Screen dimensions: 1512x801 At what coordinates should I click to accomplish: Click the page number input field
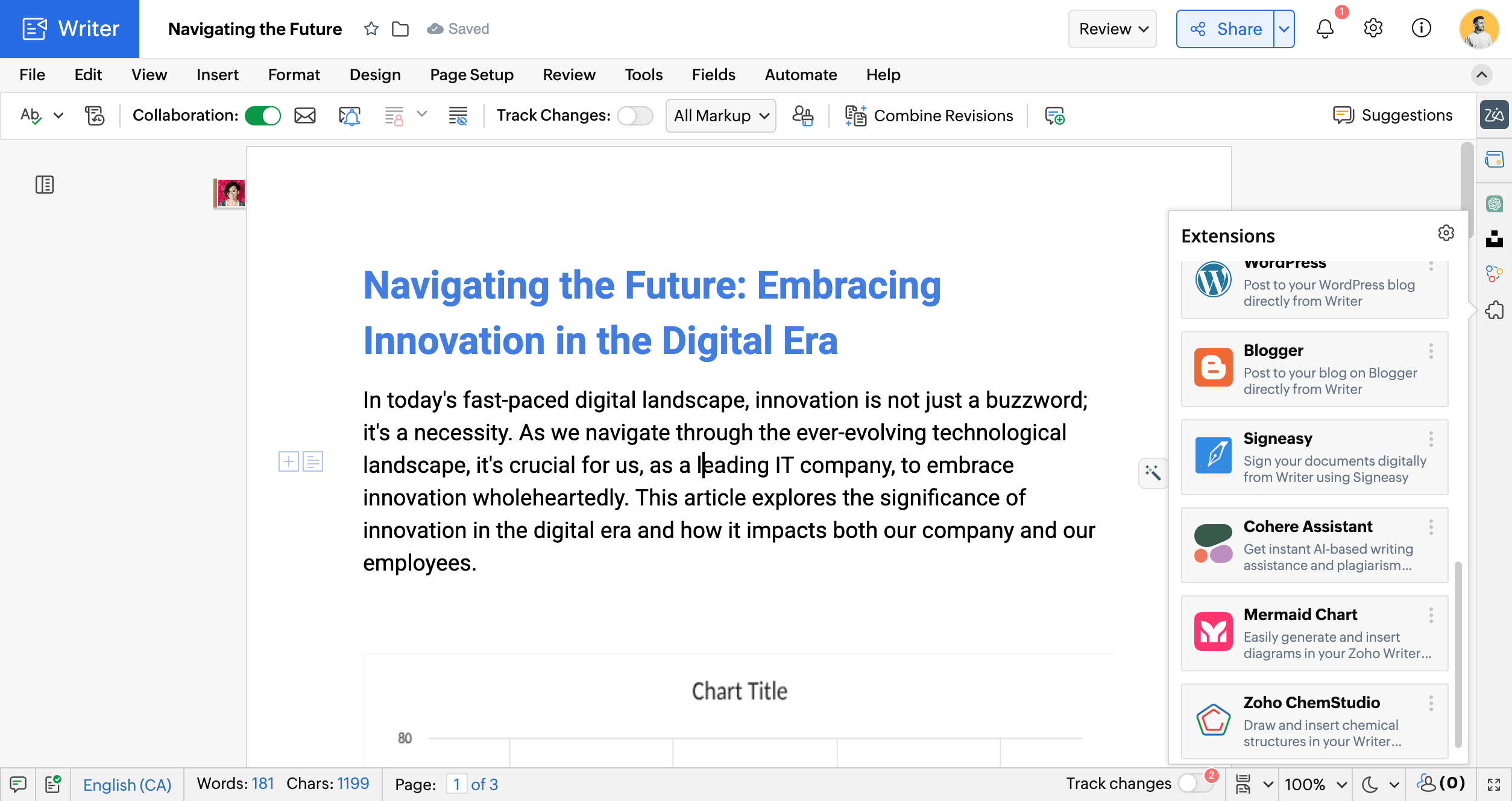click(456, 784)
